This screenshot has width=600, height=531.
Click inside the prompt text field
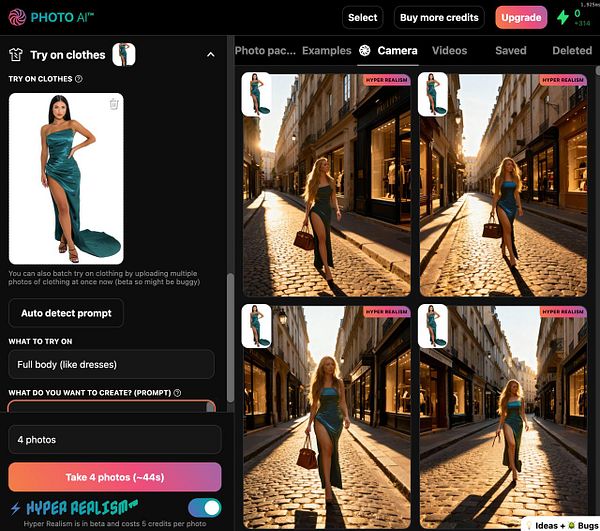coord(111,406)
